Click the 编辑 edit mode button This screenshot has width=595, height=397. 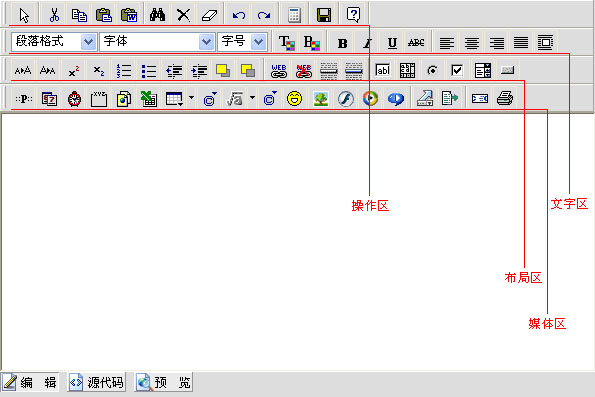30,382
